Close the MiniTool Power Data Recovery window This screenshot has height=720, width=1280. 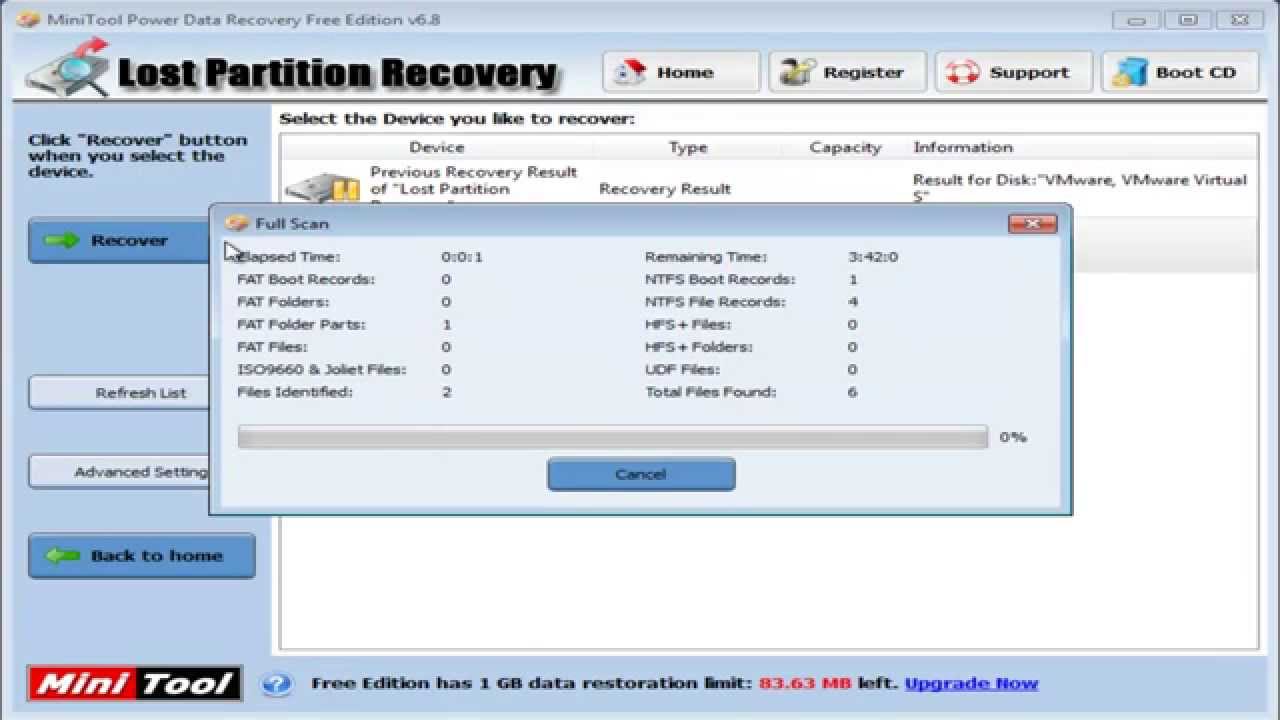pyautogui.click(x=1240, y=19)
